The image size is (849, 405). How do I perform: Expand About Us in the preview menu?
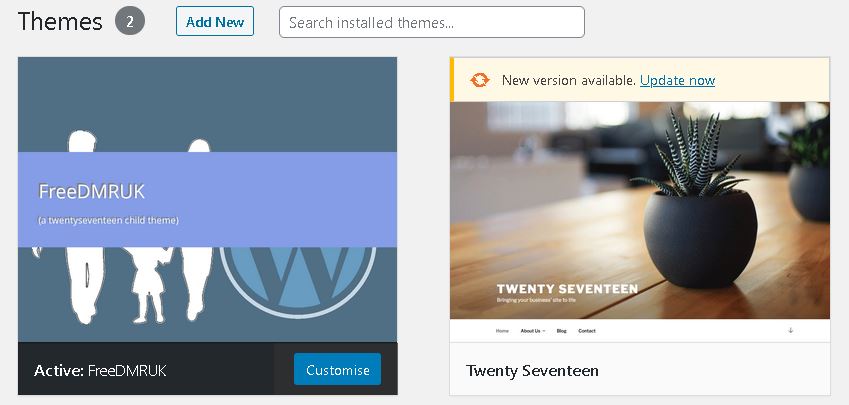pyautogui.click(x=533, y=331)
